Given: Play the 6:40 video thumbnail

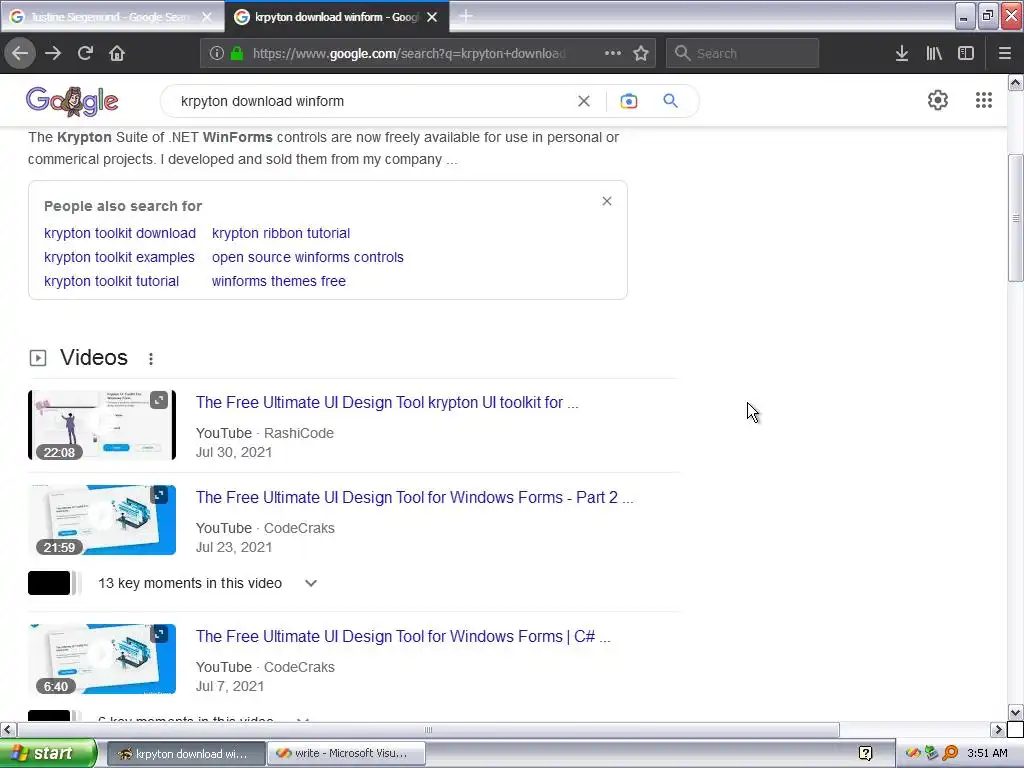Looking at the screenshot, I should 102,659.
